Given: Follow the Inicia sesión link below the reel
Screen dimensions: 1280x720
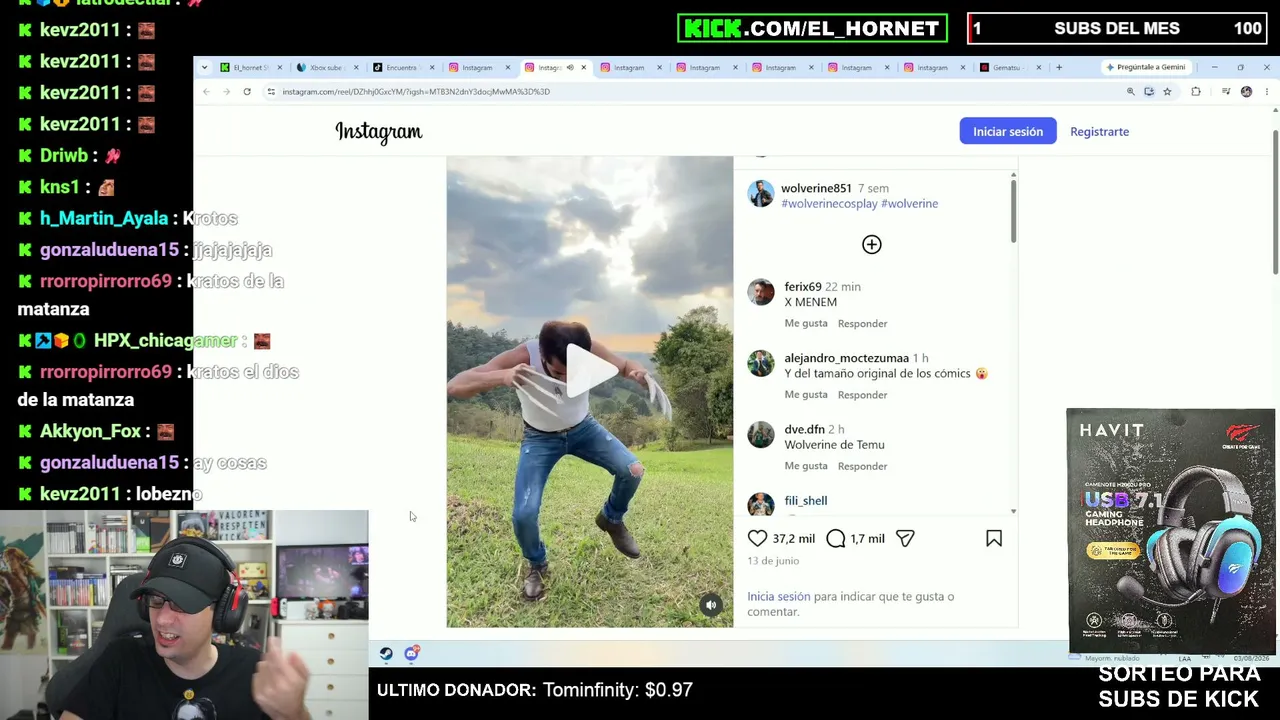Looking at the screenshot, I should coord(779,596).
